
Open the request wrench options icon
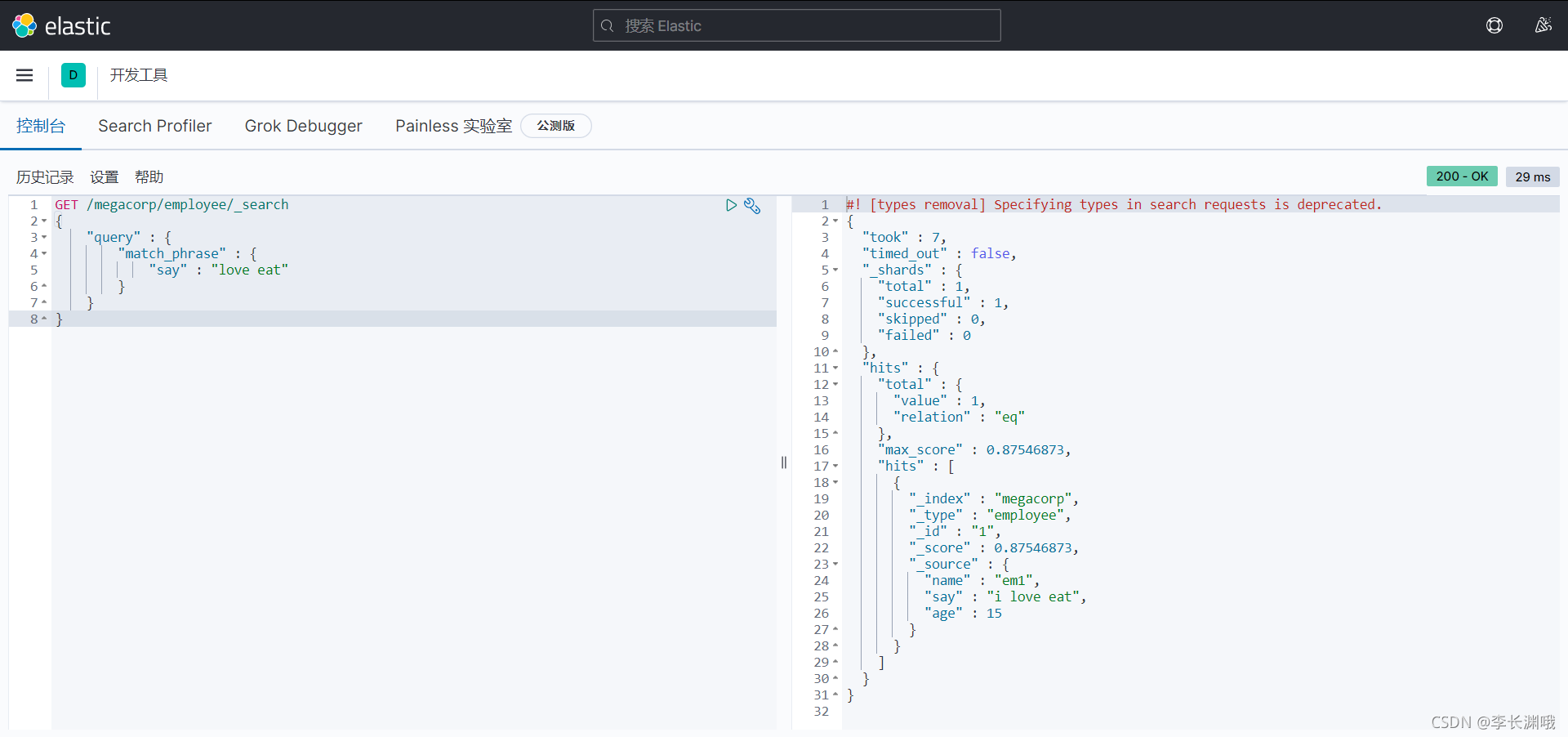[x=753, y=206]
